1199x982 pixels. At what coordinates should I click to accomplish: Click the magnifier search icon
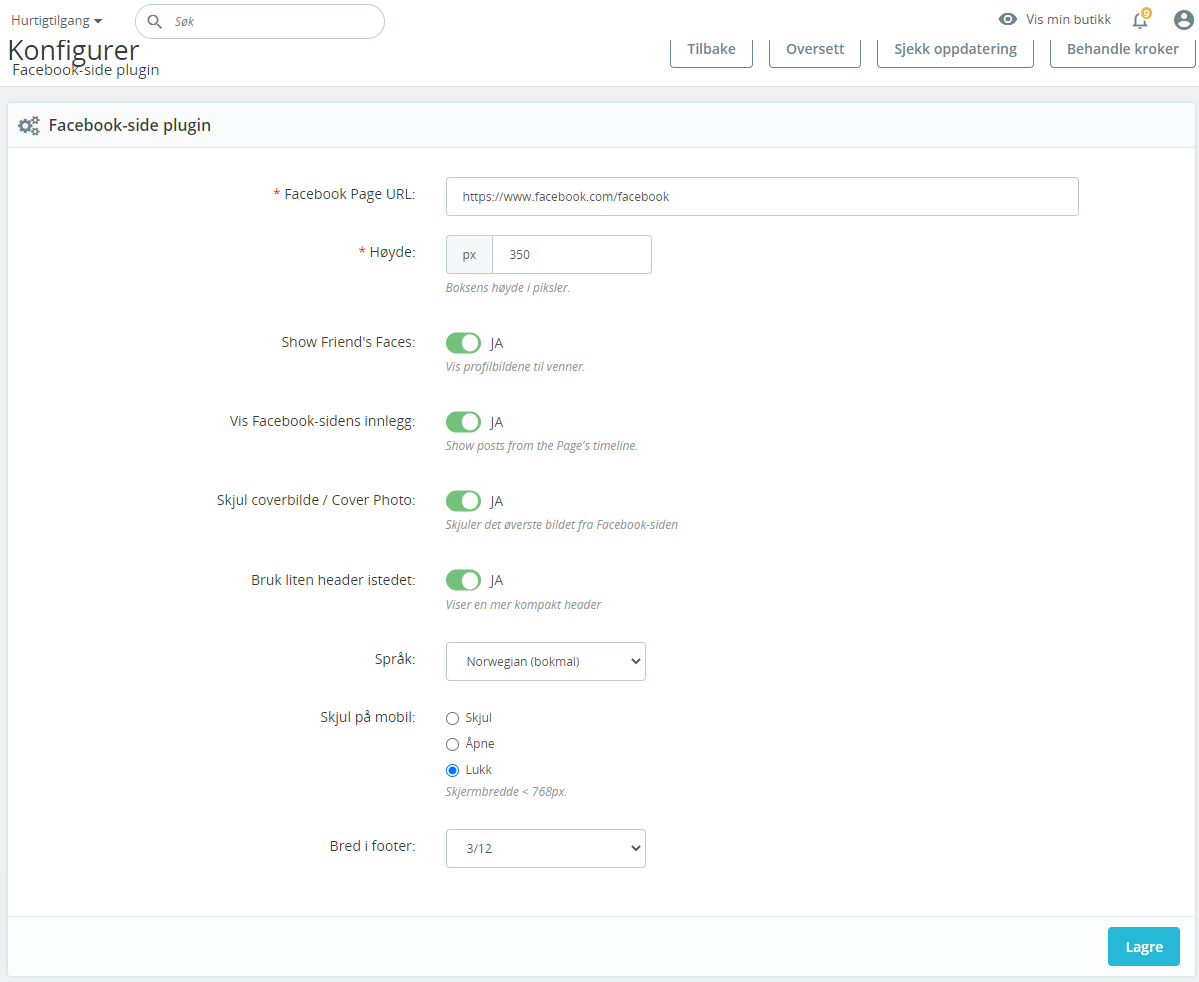pyautogui.click(x=154, y=21)
